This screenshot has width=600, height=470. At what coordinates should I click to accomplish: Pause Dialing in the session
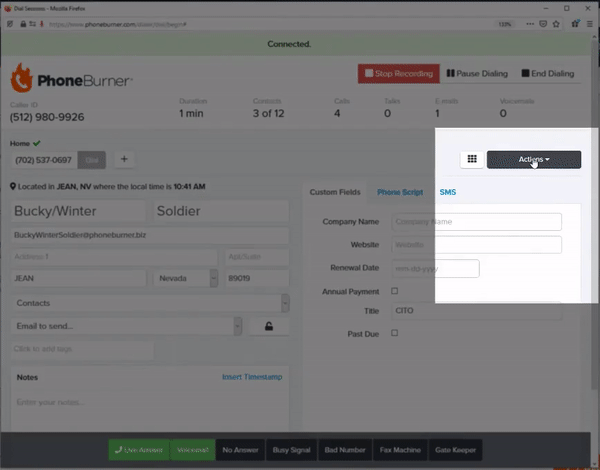pyautogui.click(x=475, y=74)
